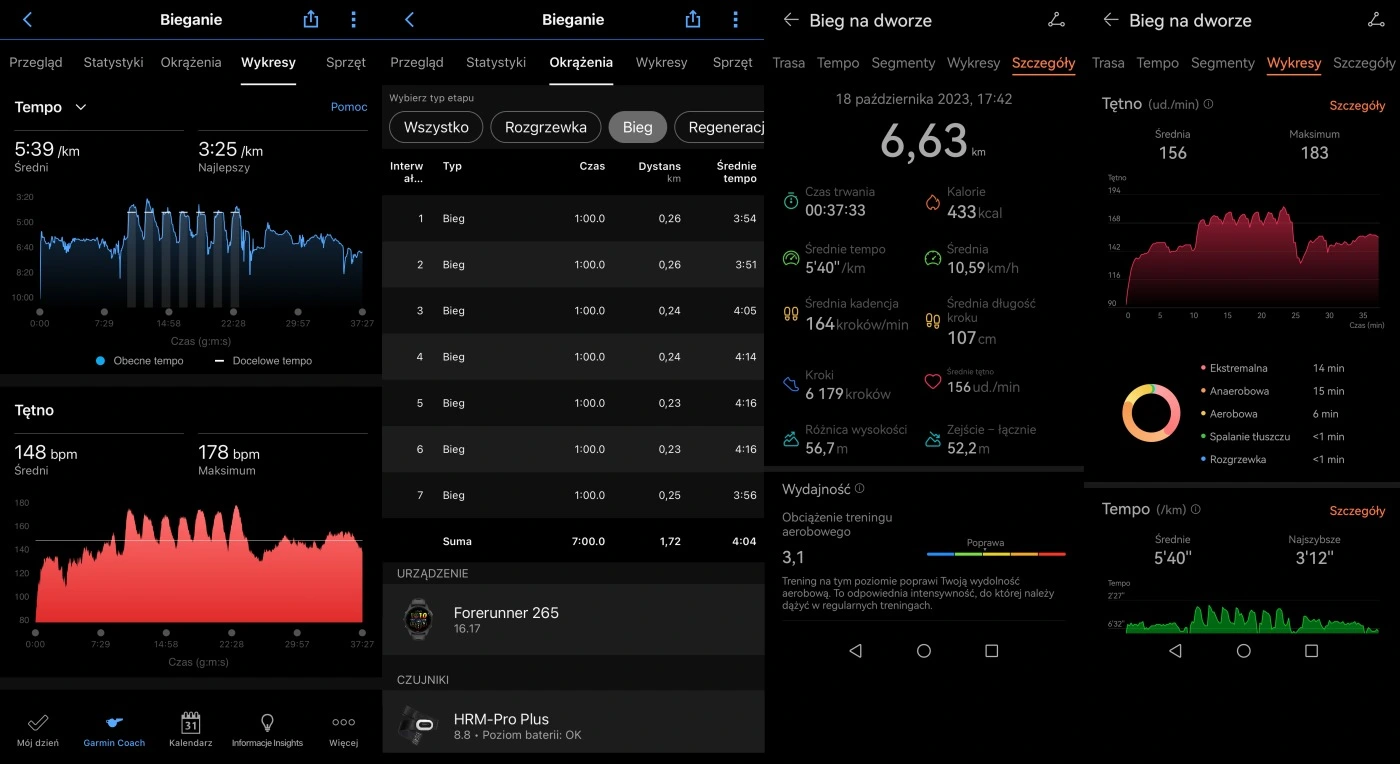Tap info icon next to Wydajność heading
Viewport: 1400px width, 764px height.
tap(860, 489)
